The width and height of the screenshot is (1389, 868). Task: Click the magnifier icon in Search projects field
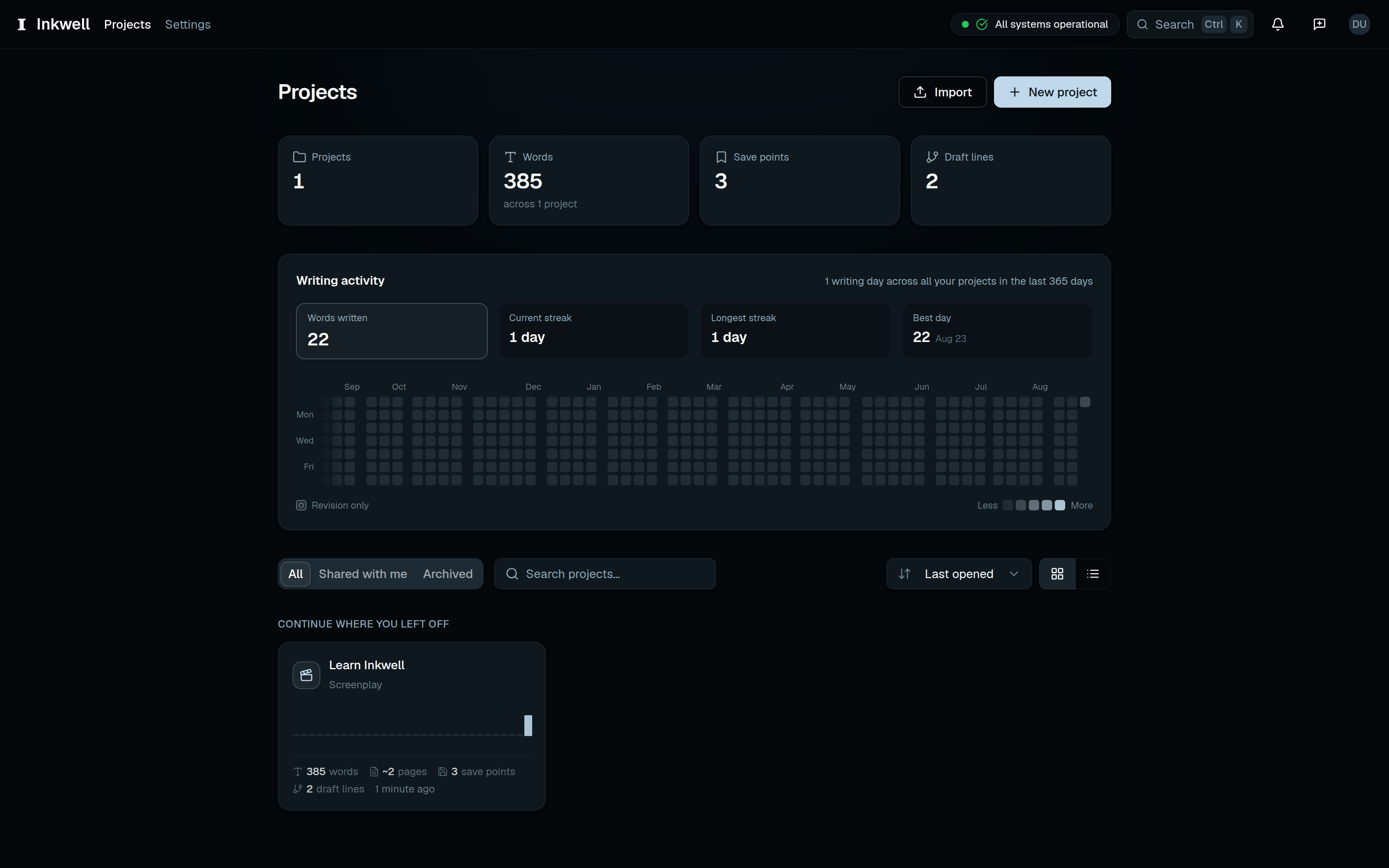click(x=512, y=573)
